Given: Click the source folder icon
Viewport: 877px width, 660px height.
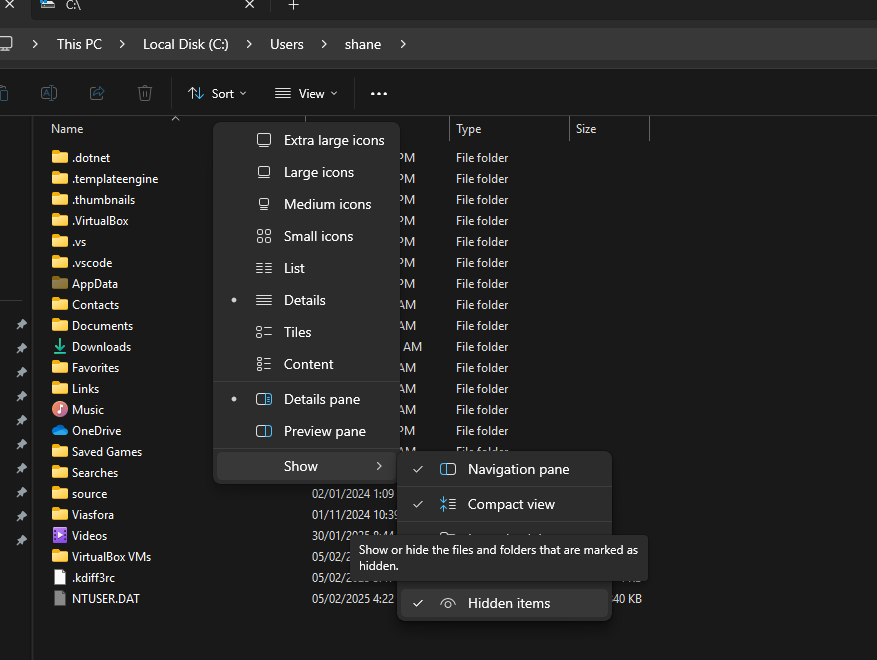Looking at the screenshot, I should (60, 493).
